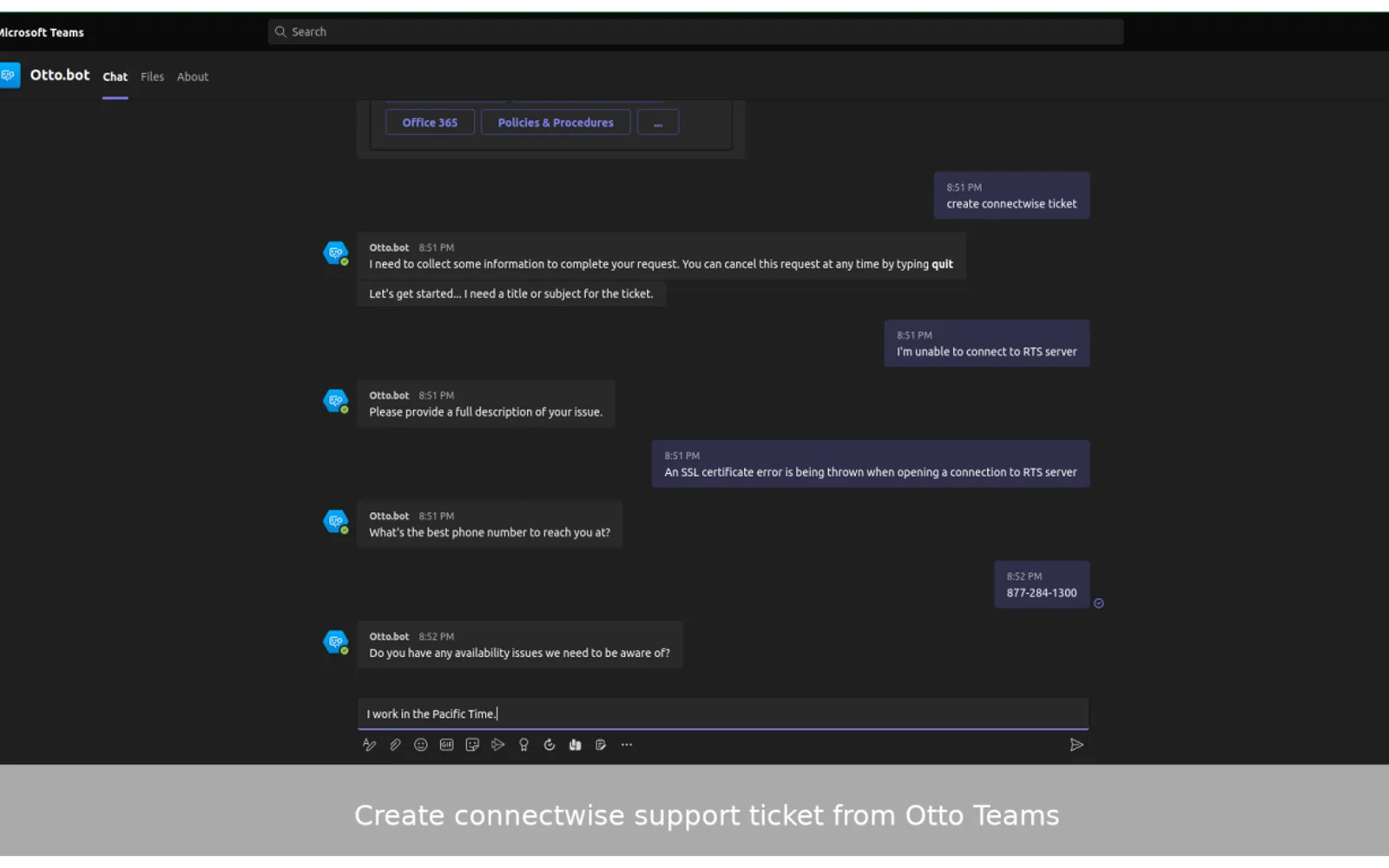Viewport: 1389px width, 868px height.
Task: Click the Policies & Procedures button
Action: click(556, 122)
